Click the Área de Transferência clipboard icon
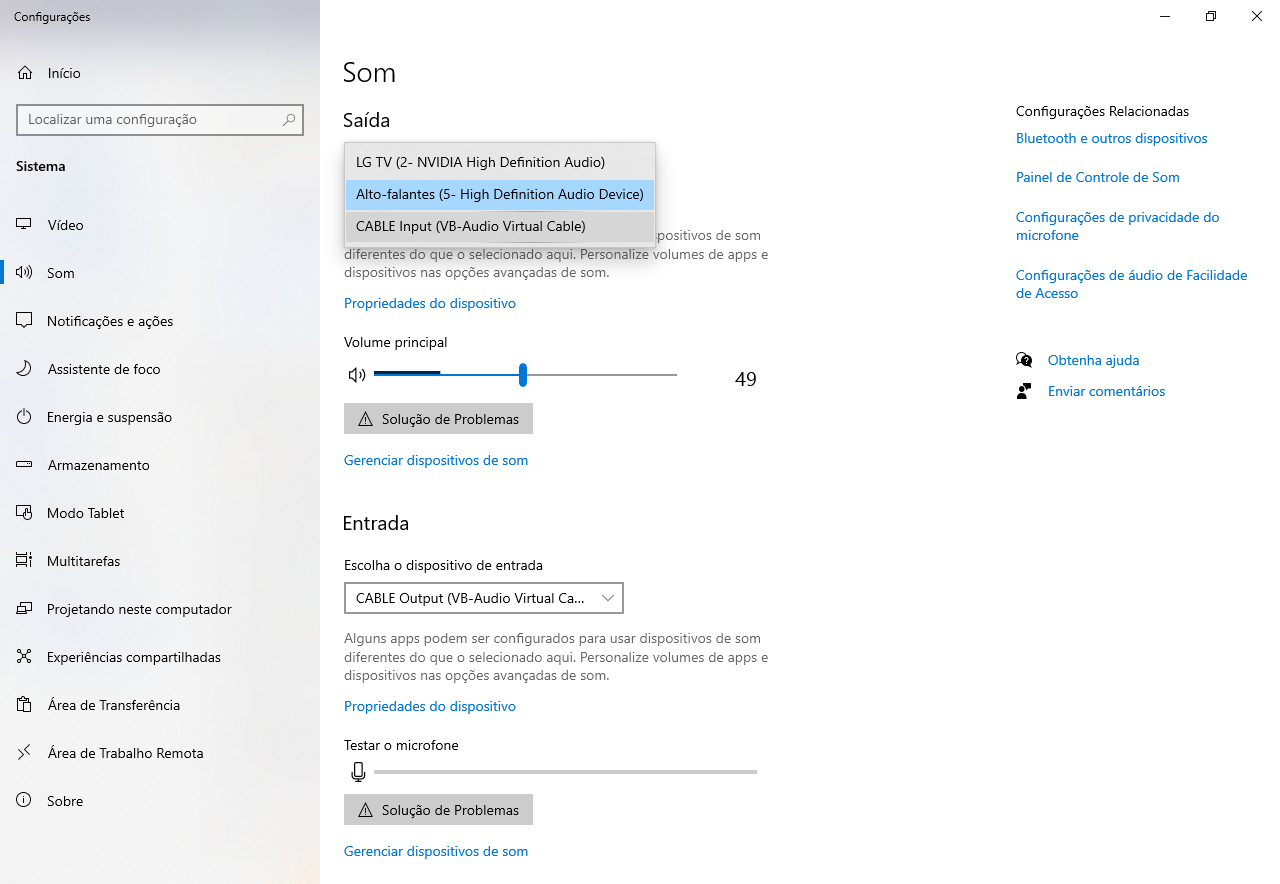The height and width of the screenshot is (884, 1280). 25,705
